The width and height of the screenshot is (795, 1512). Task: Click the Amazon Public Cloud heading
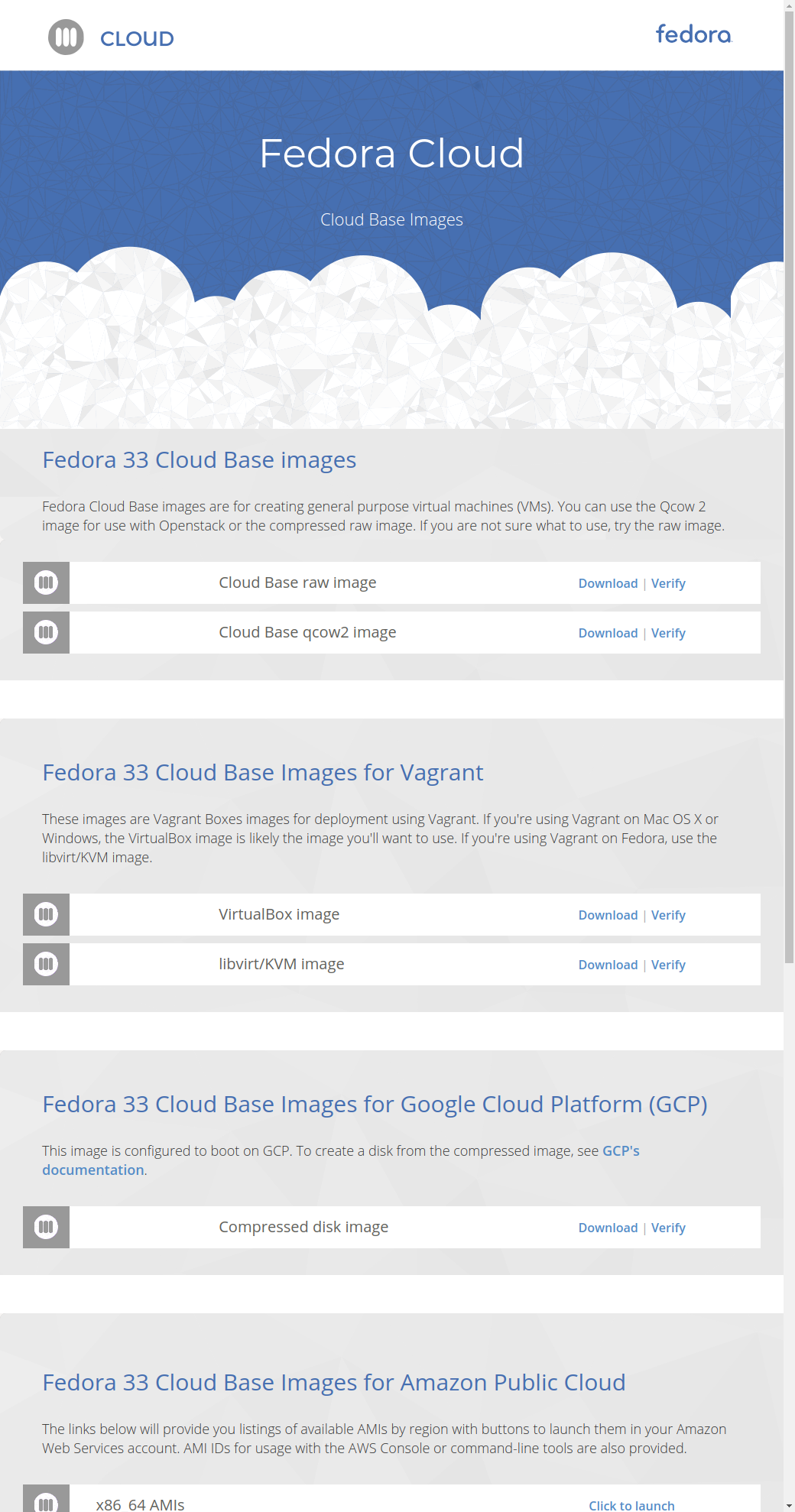pyautogui.click(x=334, y=1383)
